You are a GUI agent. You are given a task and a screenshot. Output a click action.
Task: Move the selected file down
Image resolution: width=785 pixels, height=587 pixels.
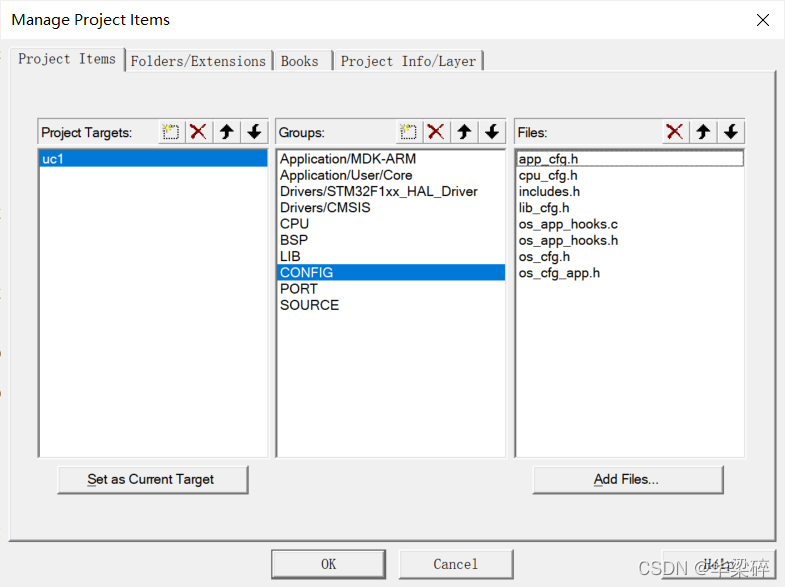(731, 132)
